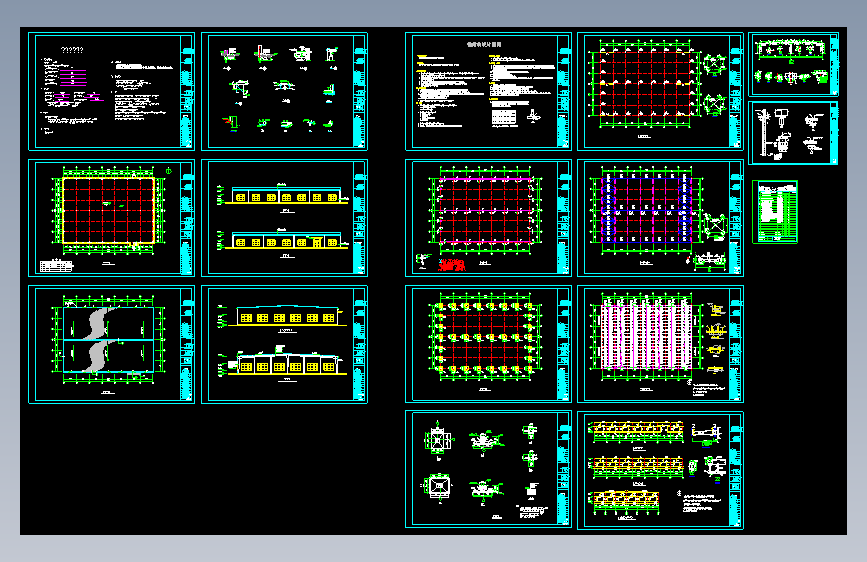Open the sheet of small green node details
Viewport: 867px width, 562px height.
coord(284,91)
